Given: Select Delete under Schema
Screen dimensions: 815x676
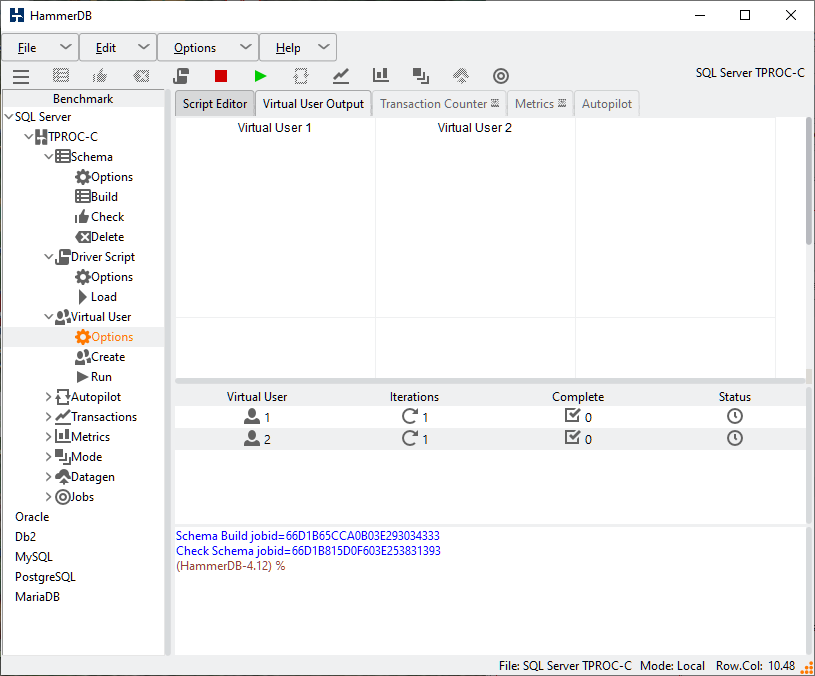Looking at the screenshot, I should click(100, 237).
